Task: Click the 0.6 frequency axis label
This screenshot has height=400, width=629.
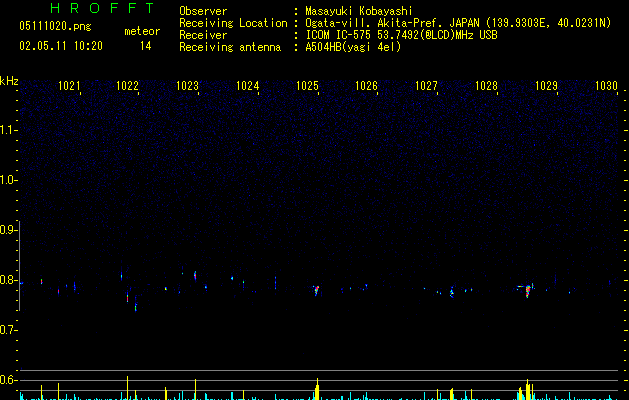Action: (x=8, y=380)
